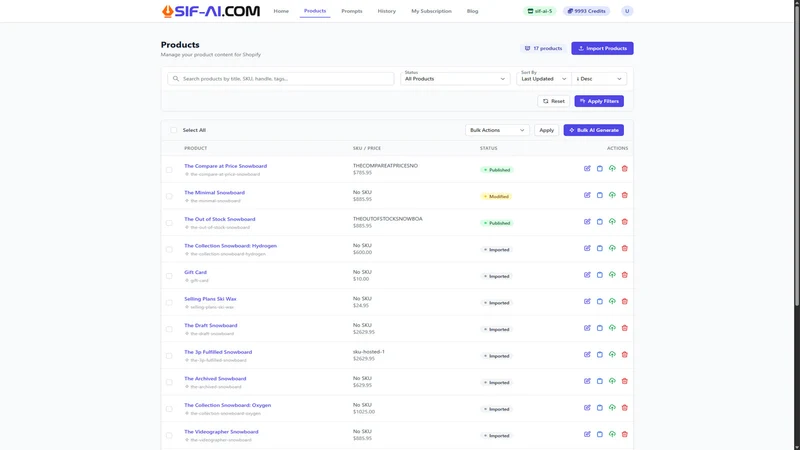Click the Import Products button
The image size is (800, 450).
(602, 48)
